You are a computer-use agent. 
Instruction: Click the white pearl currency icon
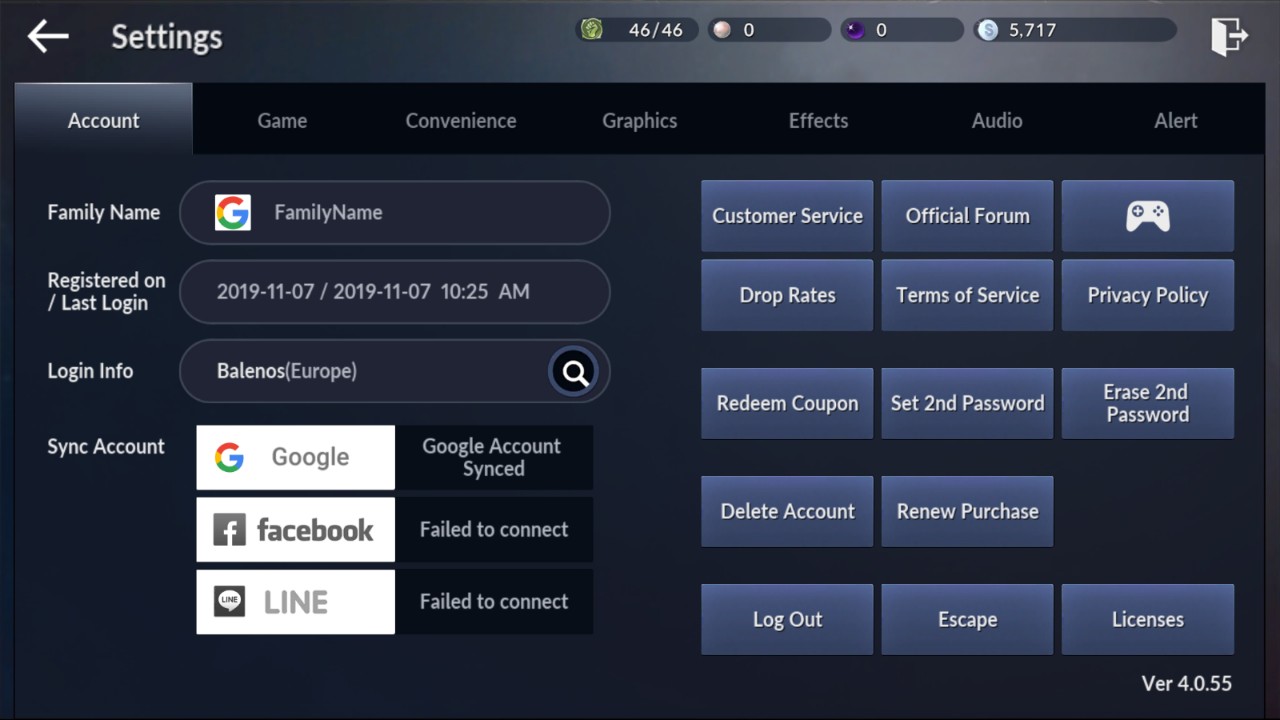721,30
